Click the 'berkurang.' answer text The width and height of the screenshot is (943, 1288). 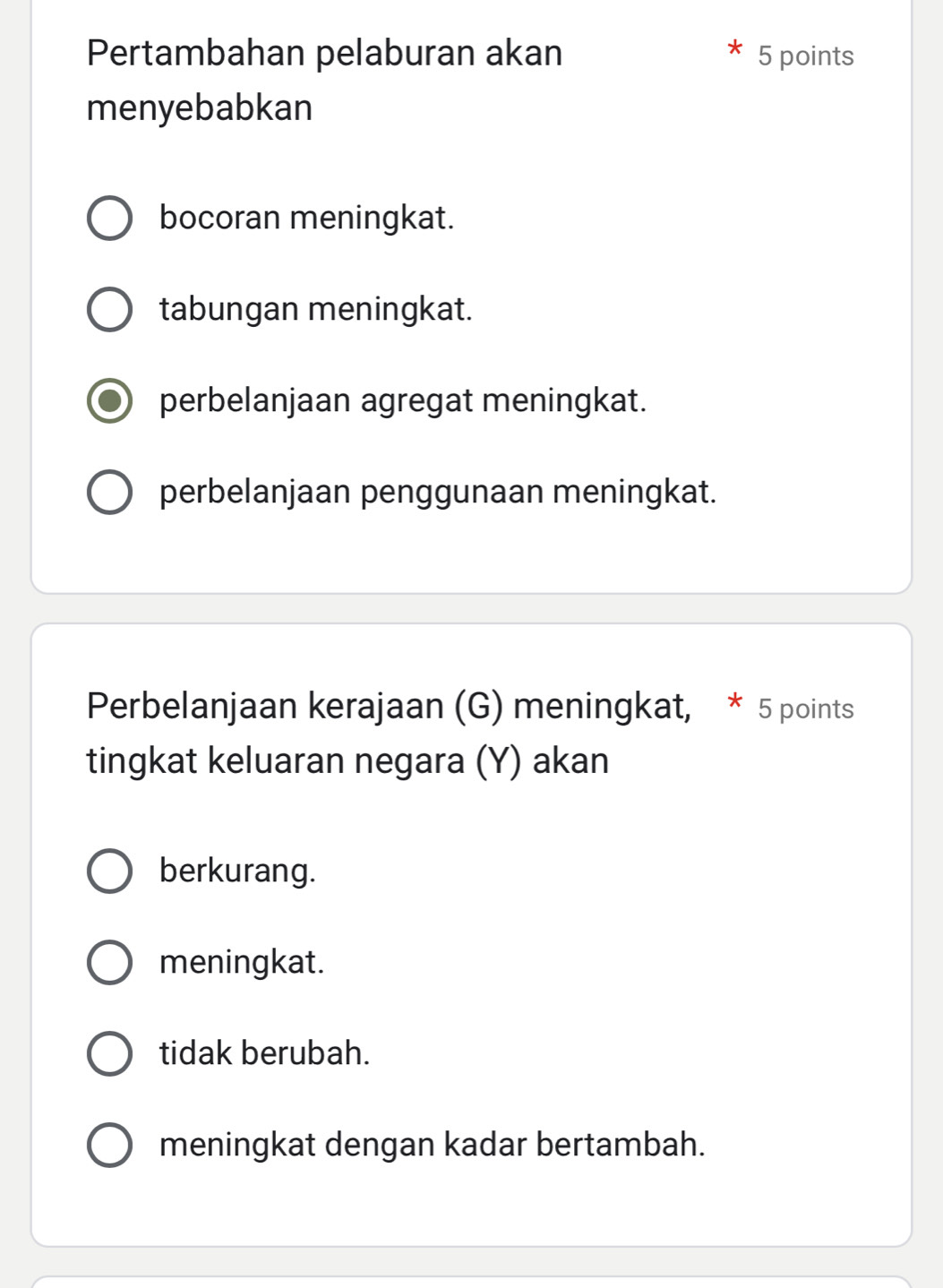237,871
